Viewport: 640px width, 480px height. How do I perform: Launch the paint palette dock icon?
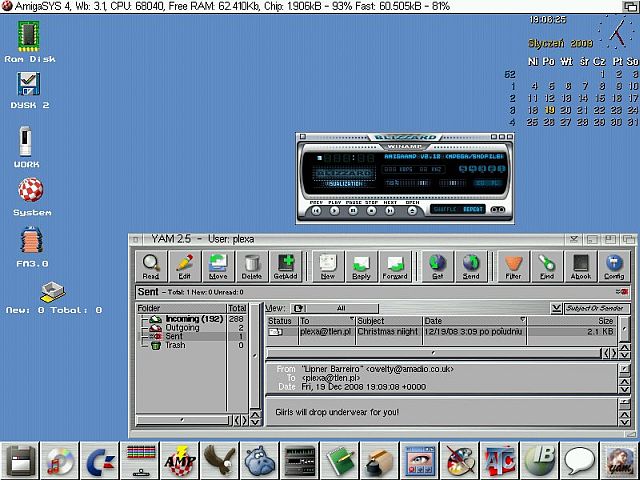460,462
